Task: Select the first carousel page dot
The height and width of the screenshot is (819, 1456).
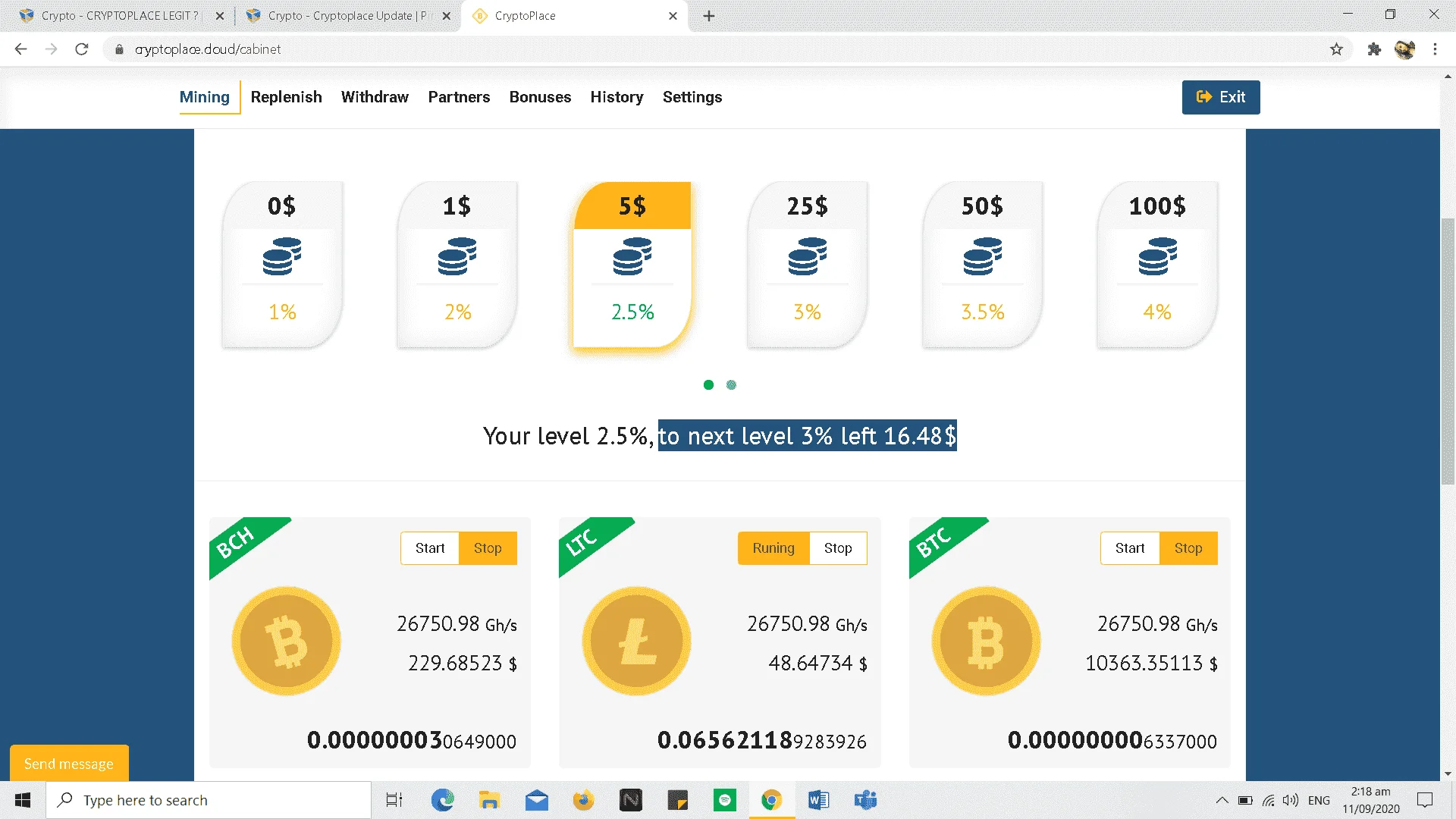Action: coord(708,384)
